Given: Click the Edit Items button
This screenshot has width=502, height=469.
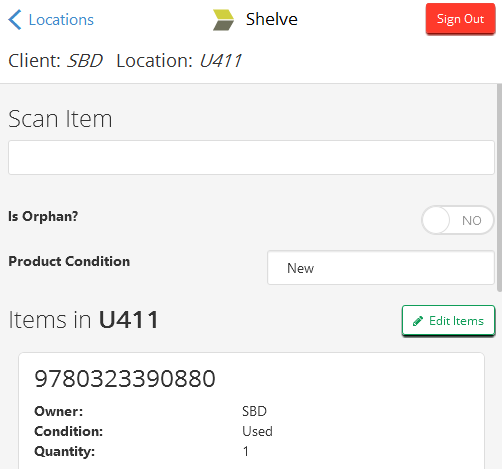Looking at the screenshot, I should click(448, 320).
